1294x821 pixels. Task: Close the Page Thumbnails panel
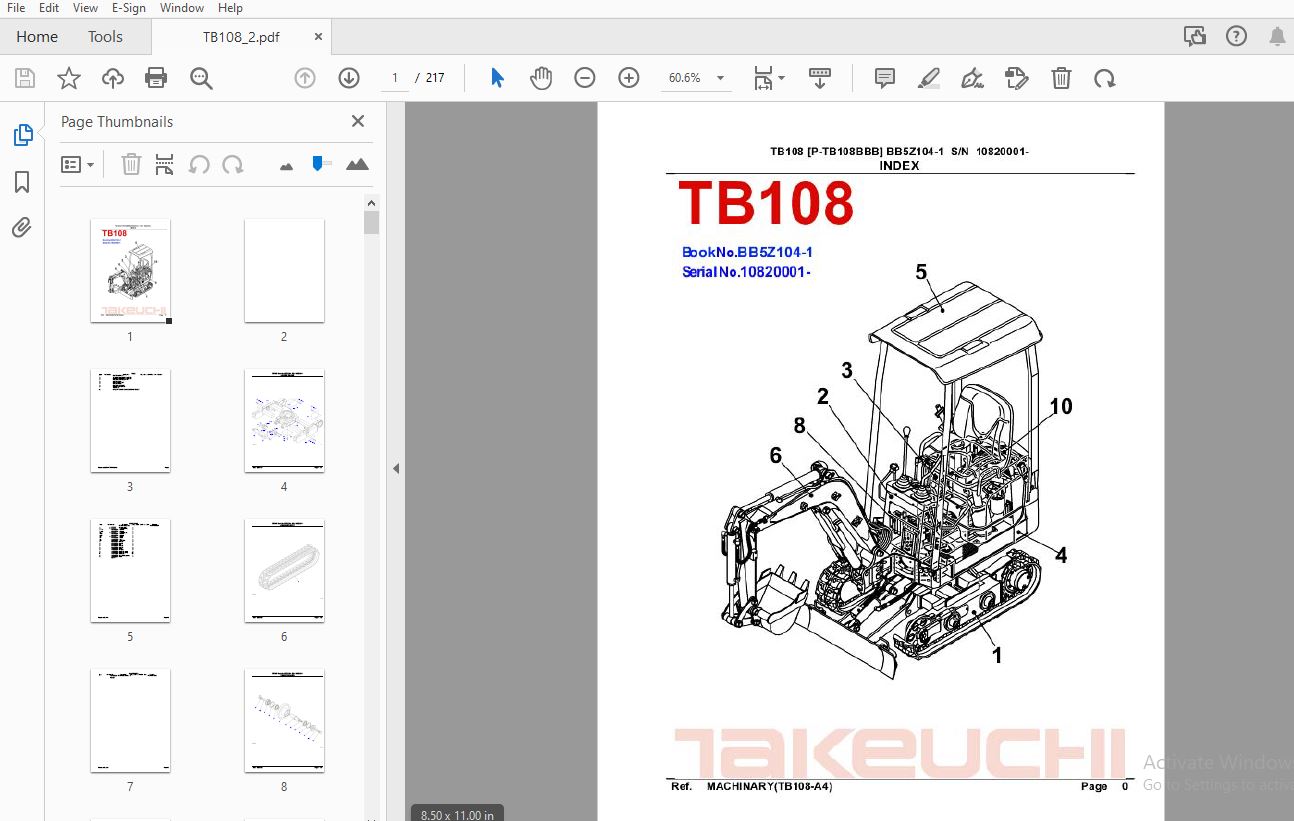point(358,121)
